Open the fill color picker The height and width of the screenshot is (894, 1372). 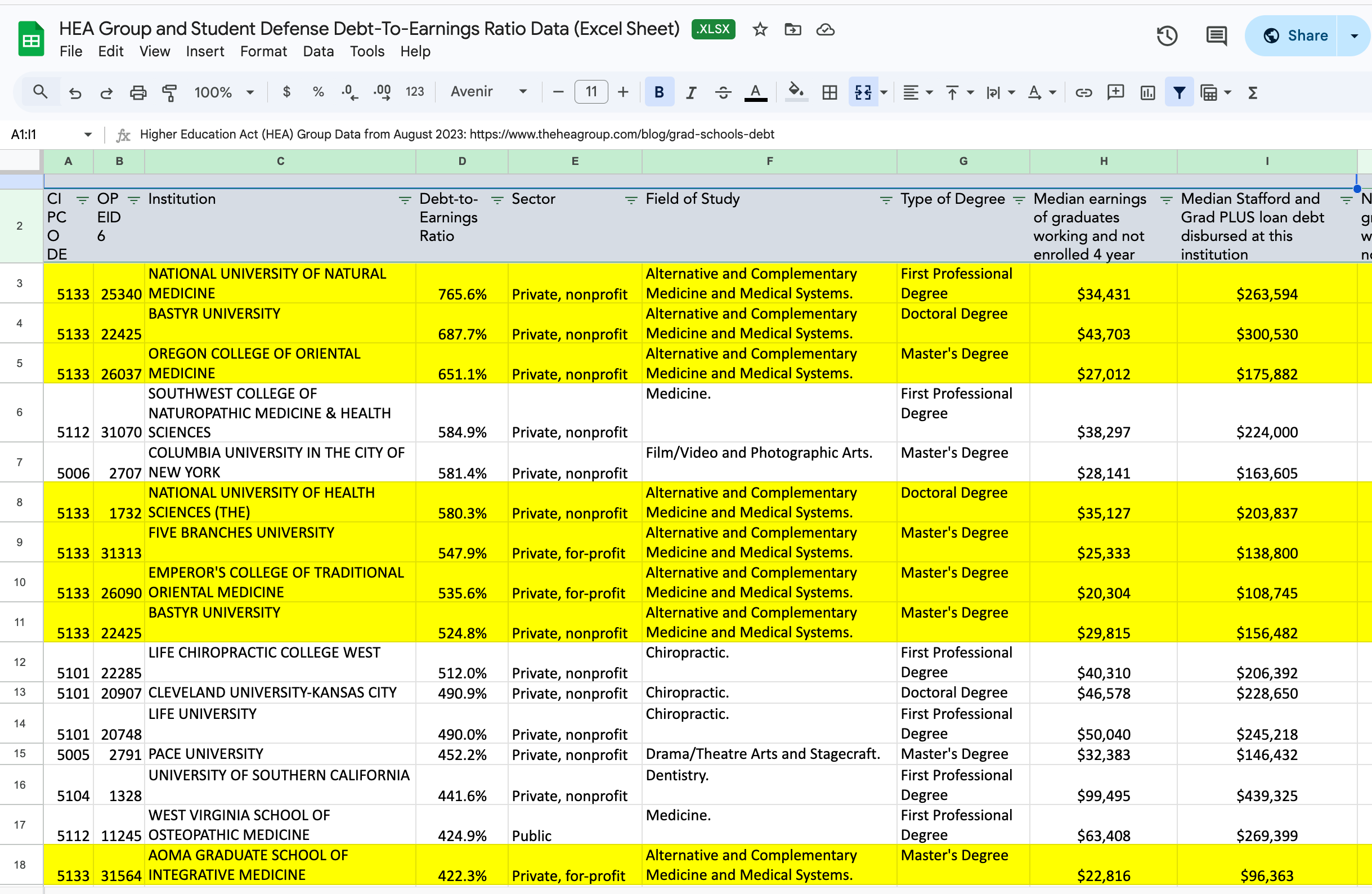796,92
